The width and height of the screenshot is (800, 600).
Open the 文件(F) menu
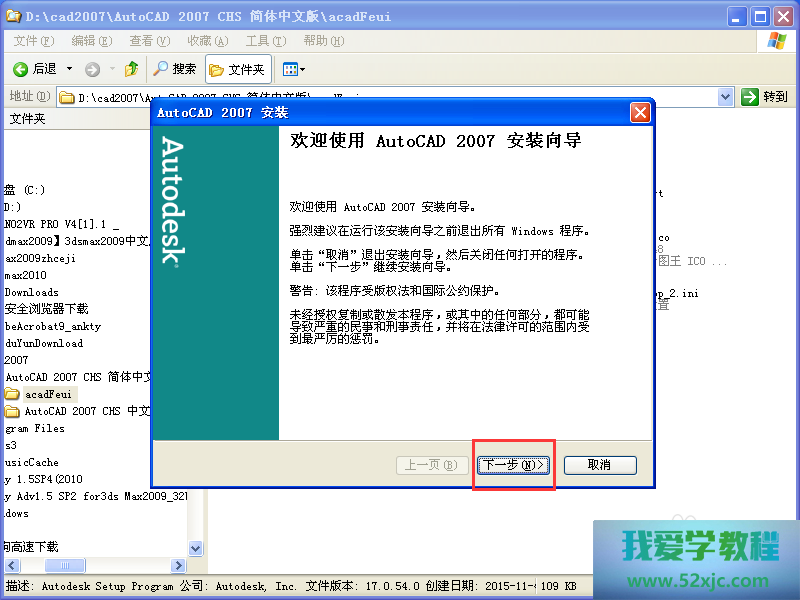coord(33,41)
